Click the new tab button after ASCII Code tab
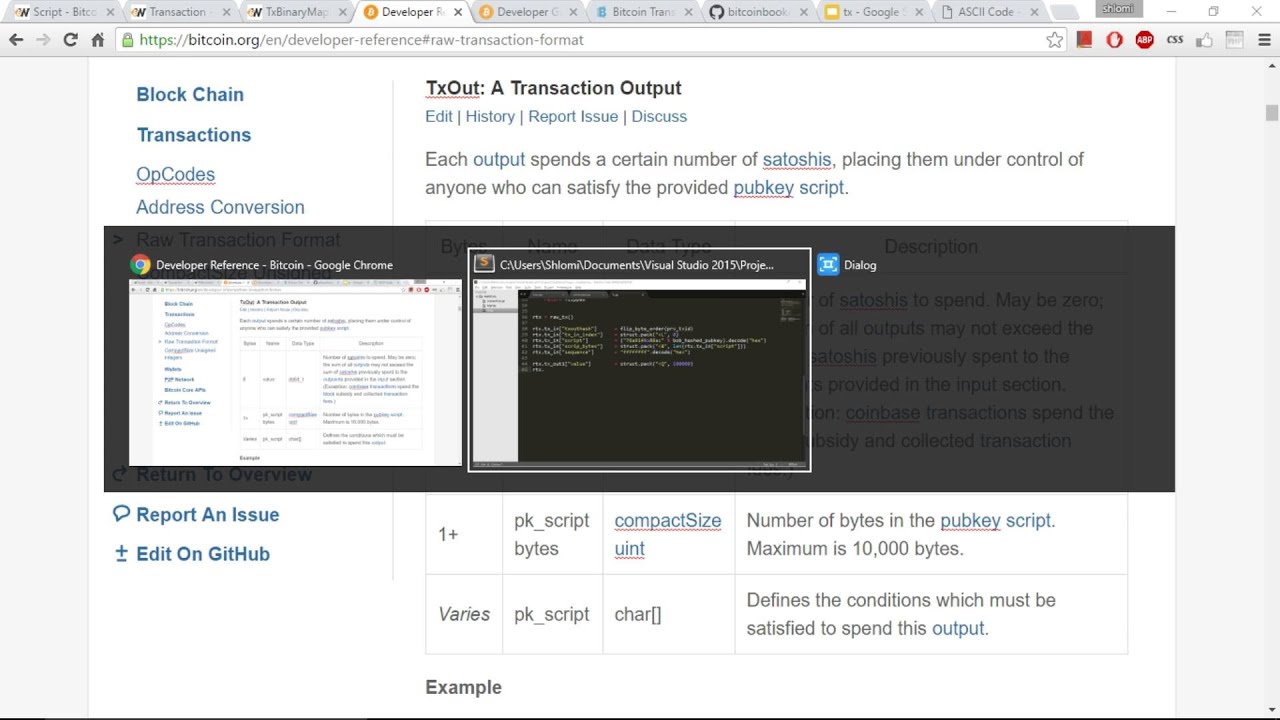 click(1064, 12)
